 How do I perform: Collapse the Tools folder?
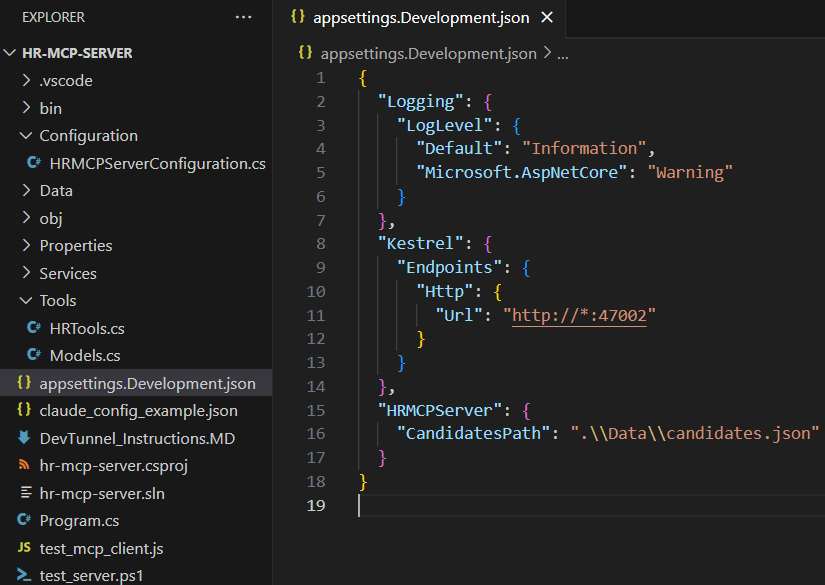[x=26, y=300]
